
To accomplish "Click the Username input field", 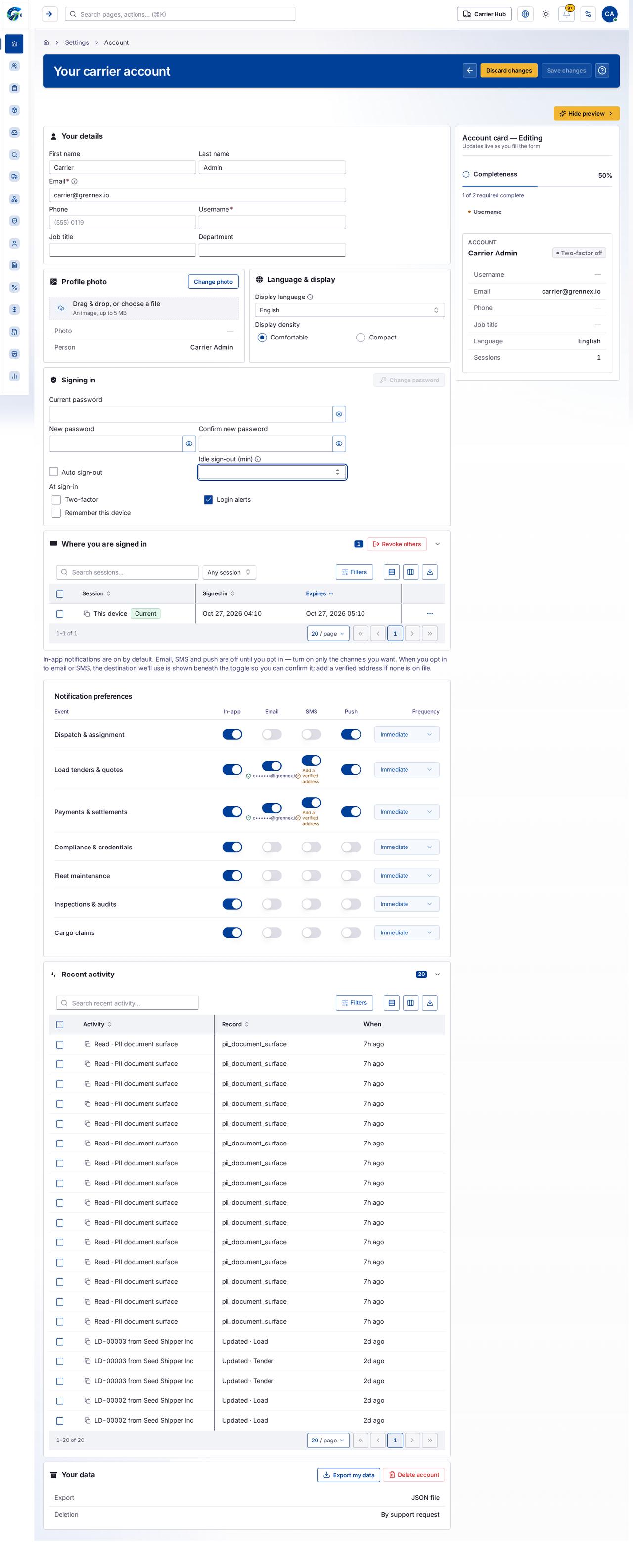I will click(x=271, y=223).
